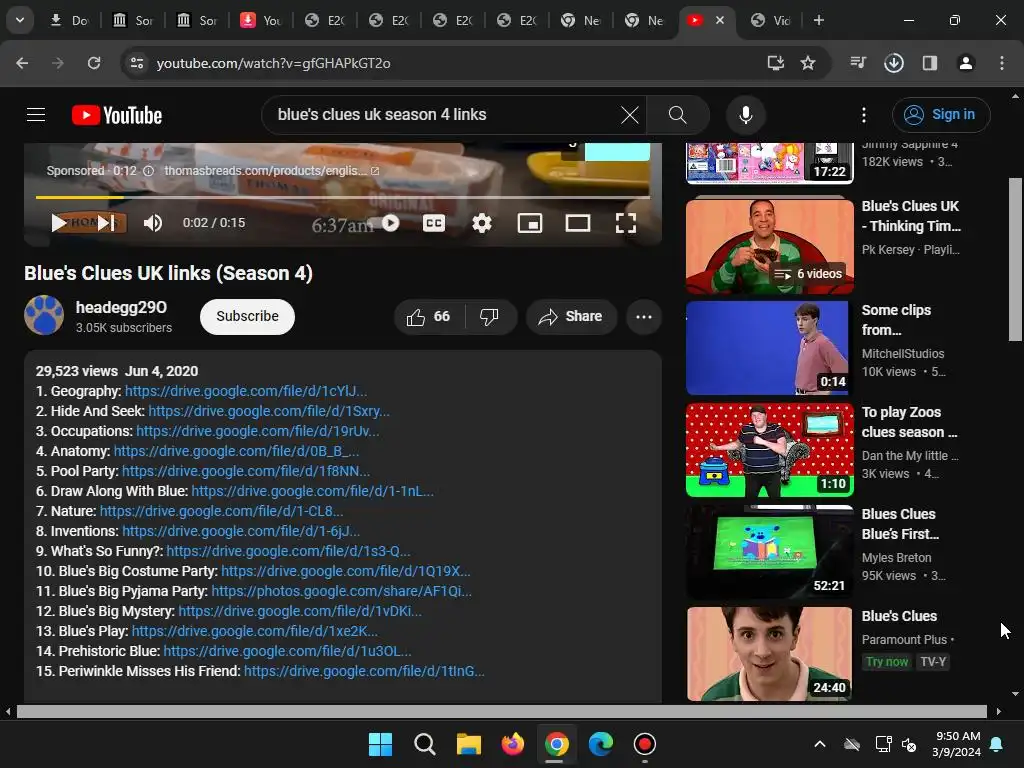The height and width of the screenshot is (768, 1024).
Task: Skip to next video
Action: 106,223
